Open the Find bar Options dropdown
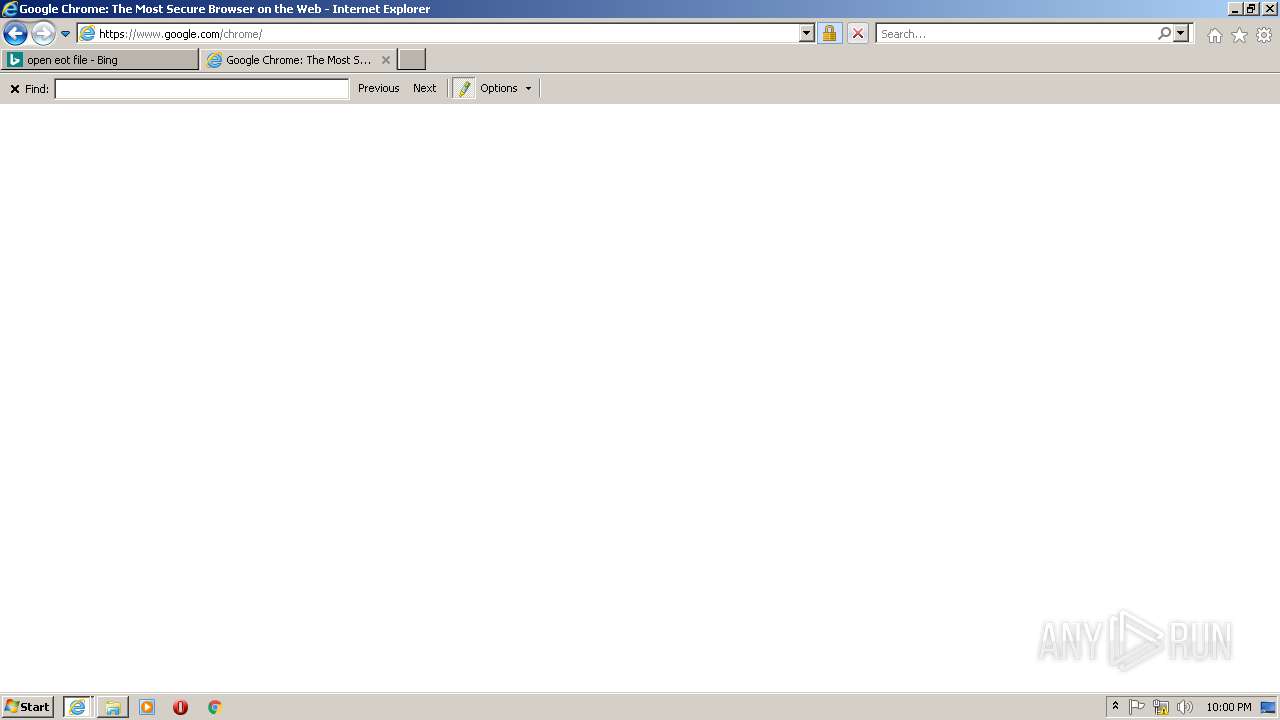This screenshot has width=1280, height=720. point(506,88)
